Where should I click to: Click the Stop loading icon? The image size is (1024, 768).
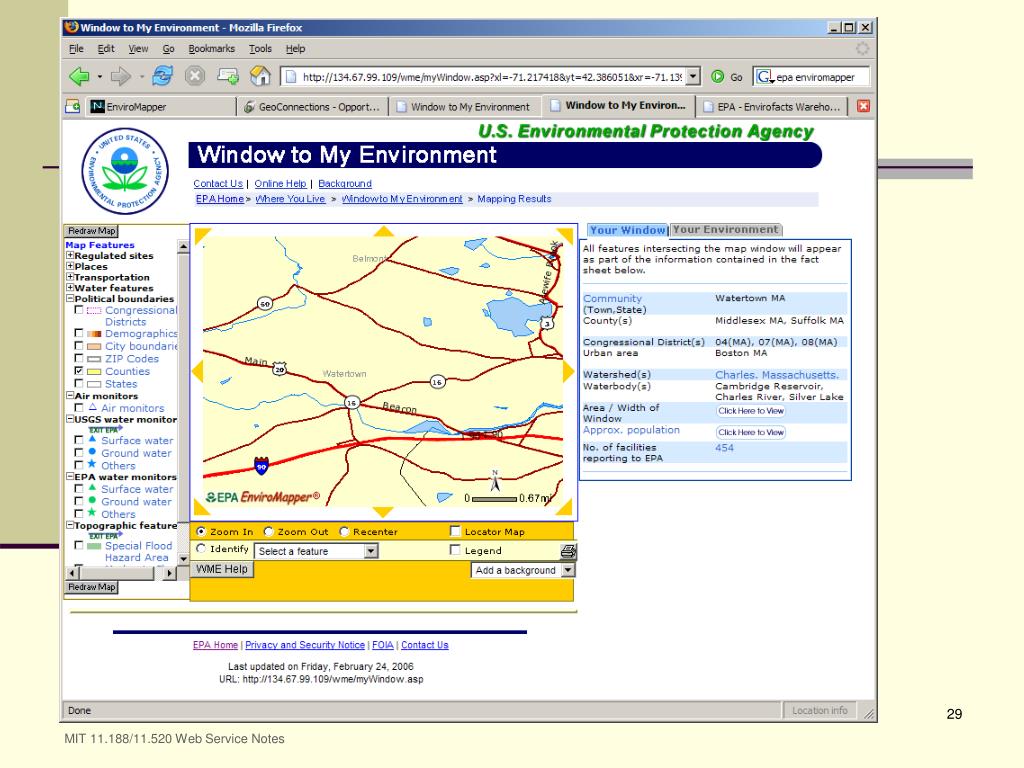click(x=195, y=76)
